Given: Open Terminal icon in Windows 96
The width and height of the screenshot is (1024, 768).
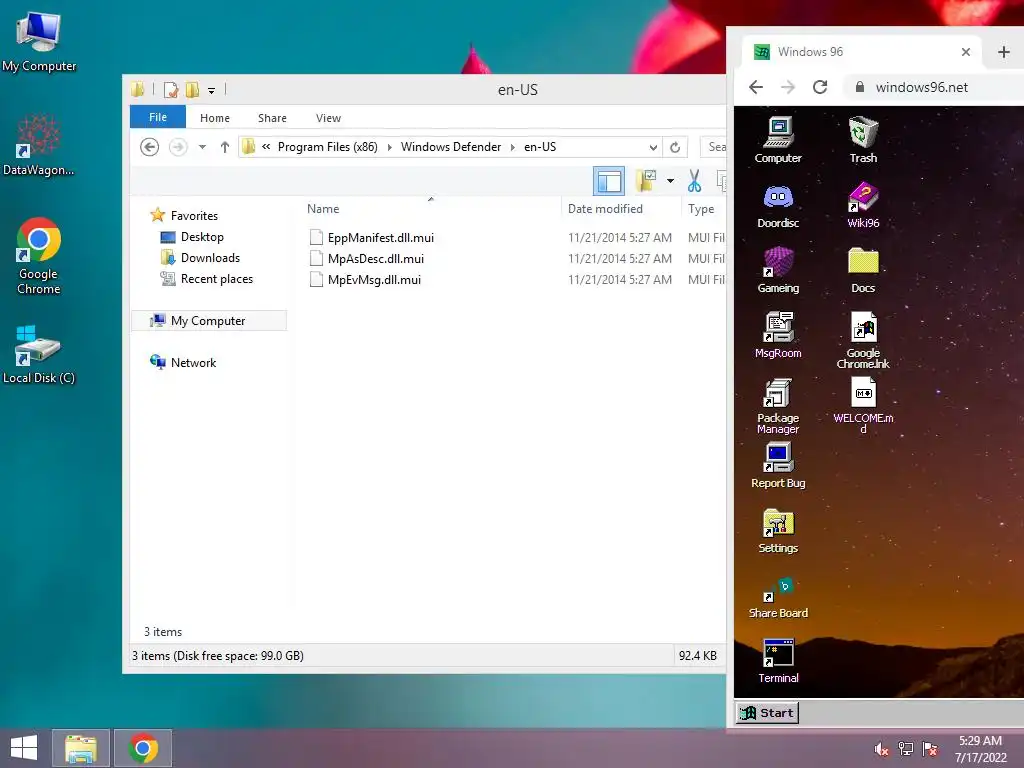Looking at the screenshot, I should tap(778, 660).
